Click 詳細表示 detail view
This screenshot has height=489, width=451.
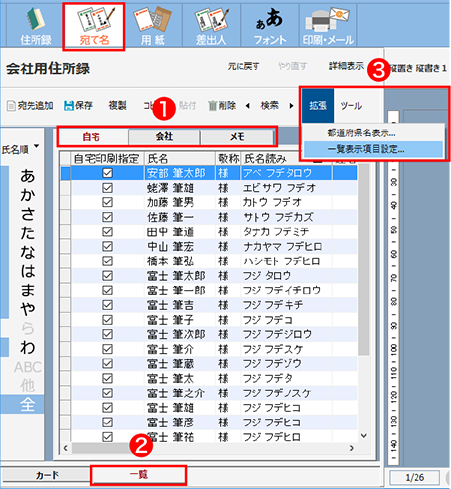coord(346,66)
